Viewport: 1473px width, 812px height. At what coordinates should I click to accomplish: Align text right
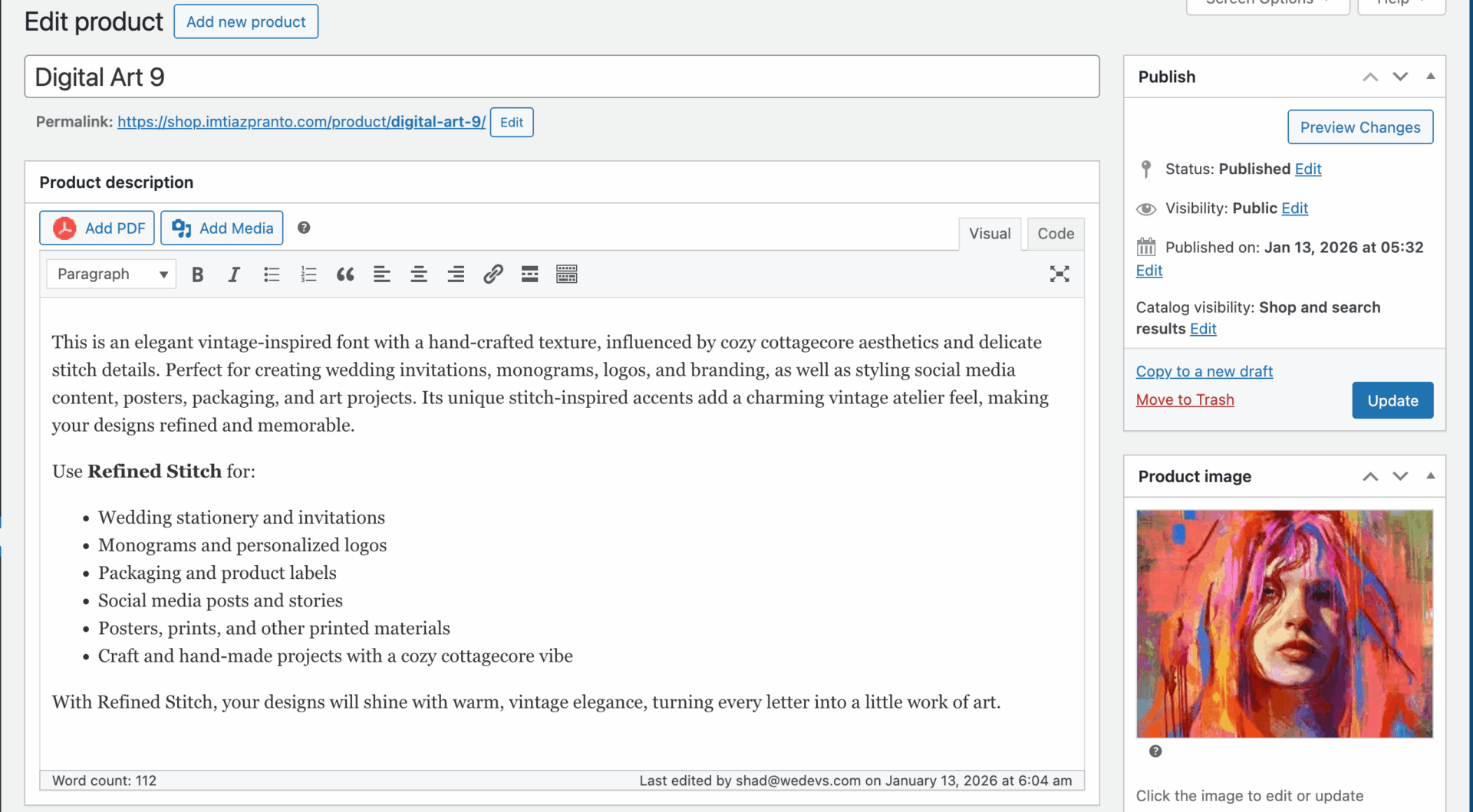[x=455, y=274]
